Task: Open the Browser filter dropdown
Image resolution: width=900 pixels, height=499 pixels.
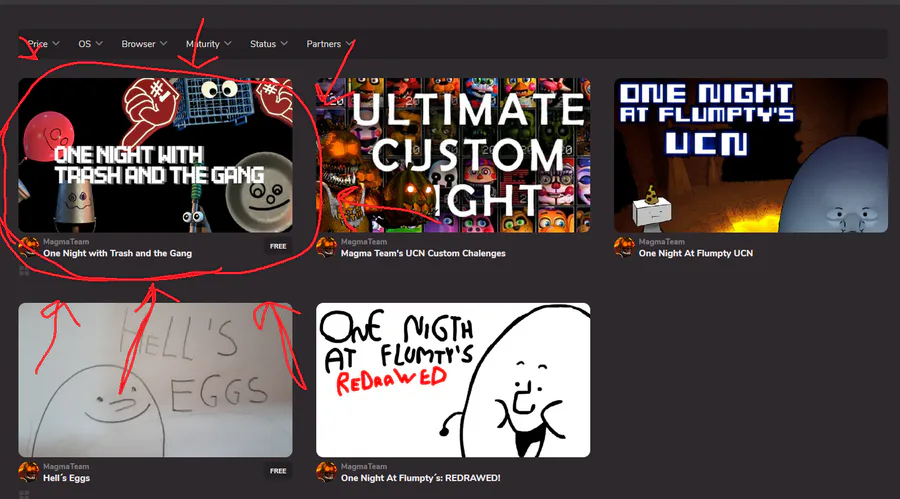Action: coord(144,44)
